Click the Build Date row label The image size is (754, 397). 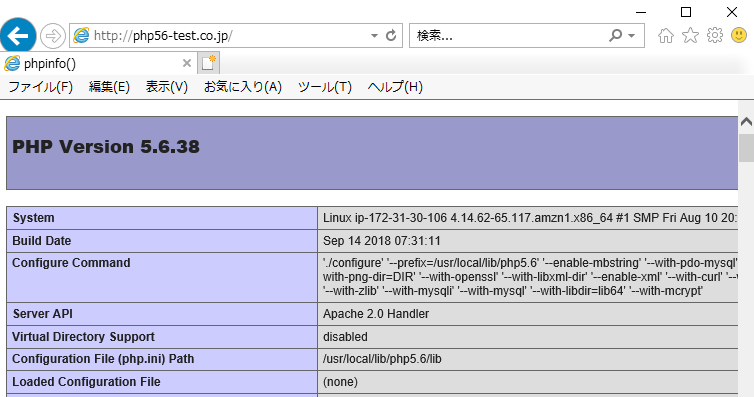pos(42,241)
